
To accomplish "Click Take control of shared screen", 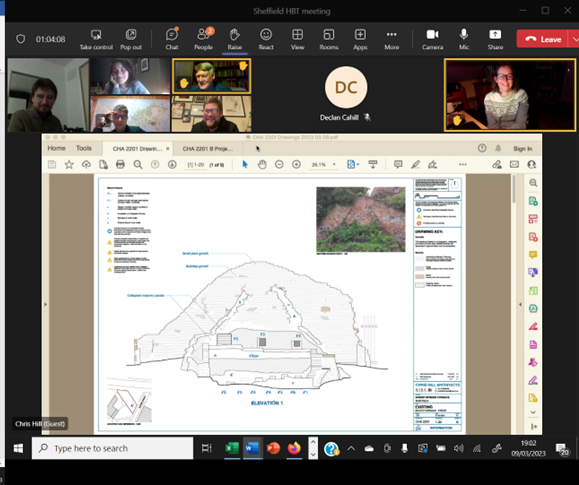I will (x=96, y=39).
